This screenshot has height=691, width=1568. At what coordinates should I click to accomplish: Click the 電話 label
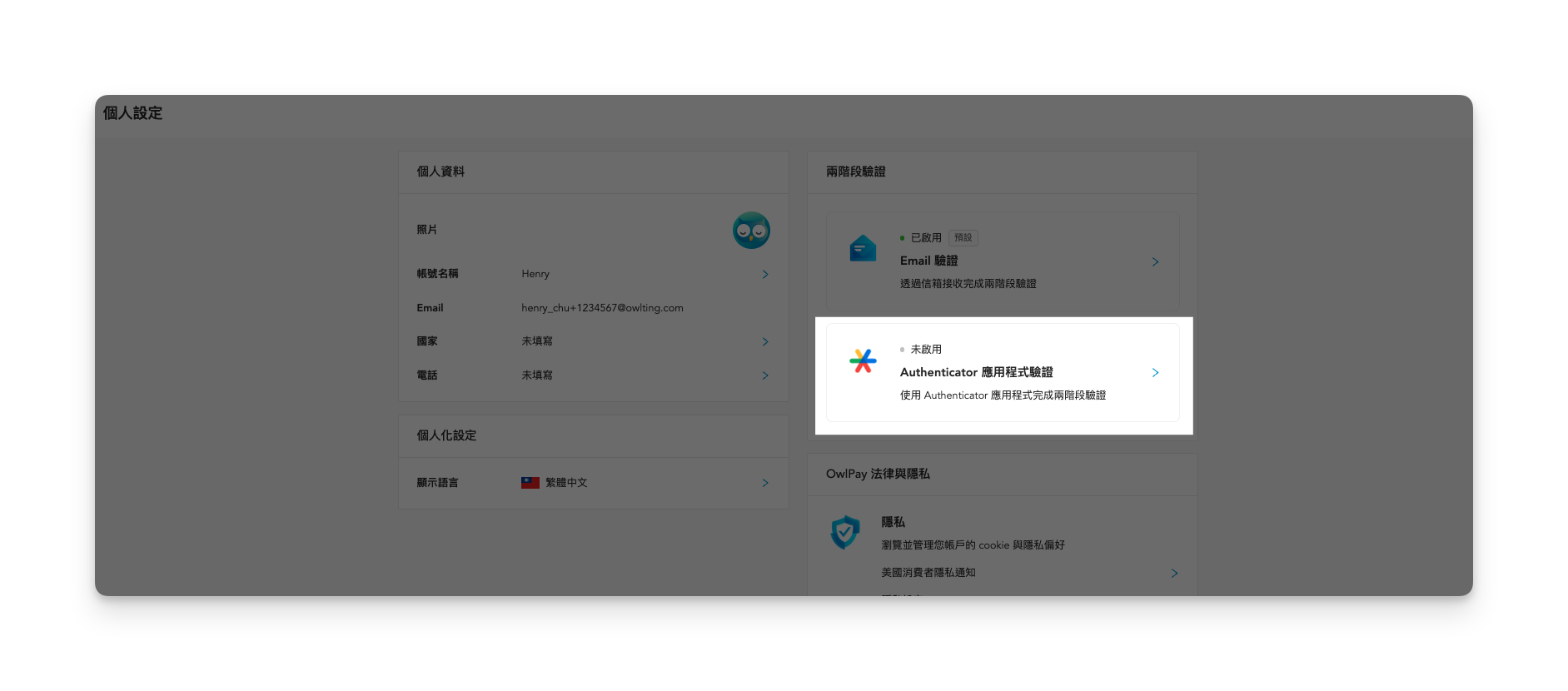(x=426, y=375)
